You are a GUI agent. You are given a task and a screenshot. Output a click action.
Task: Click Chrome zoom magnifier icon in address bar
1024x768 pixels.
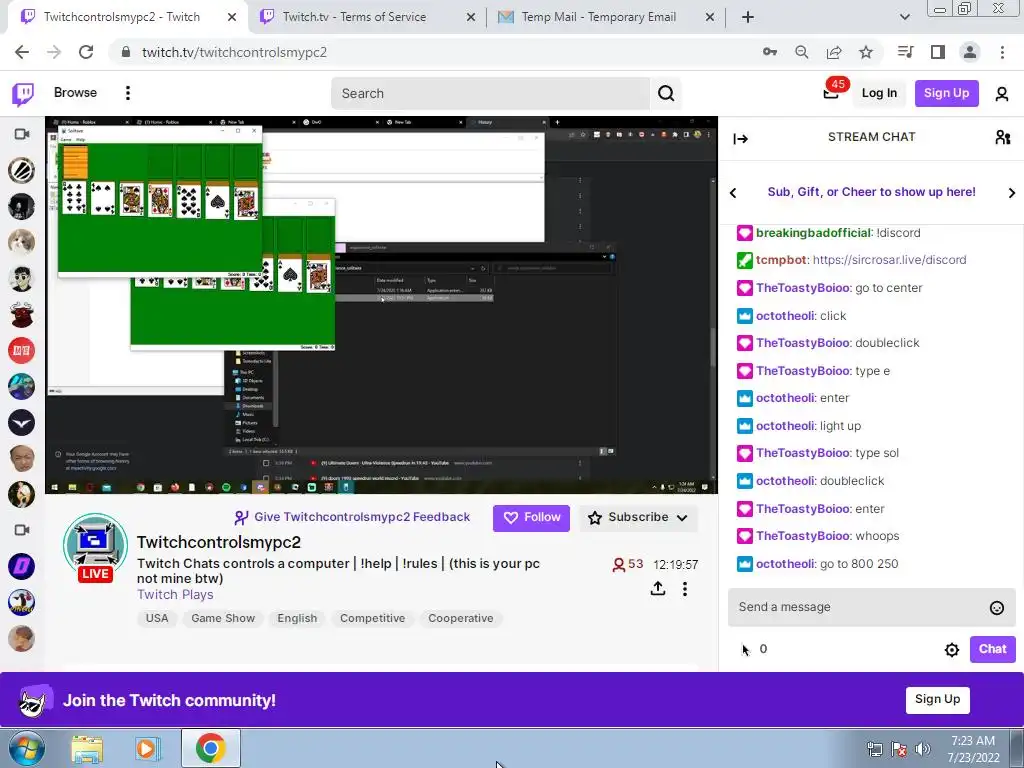tap(802, 52)
